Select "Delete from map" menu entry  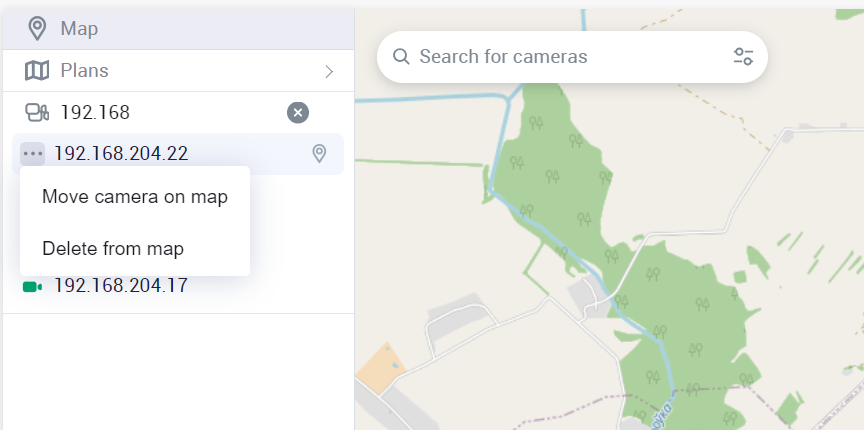point(113,248)
